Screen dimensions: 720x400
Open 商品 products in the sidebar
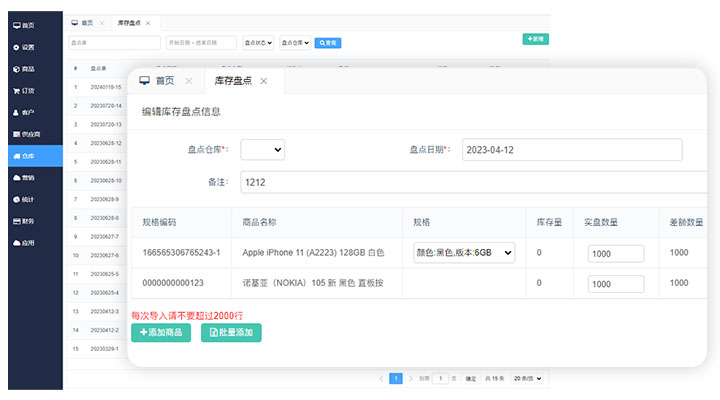tap(28, 69)
